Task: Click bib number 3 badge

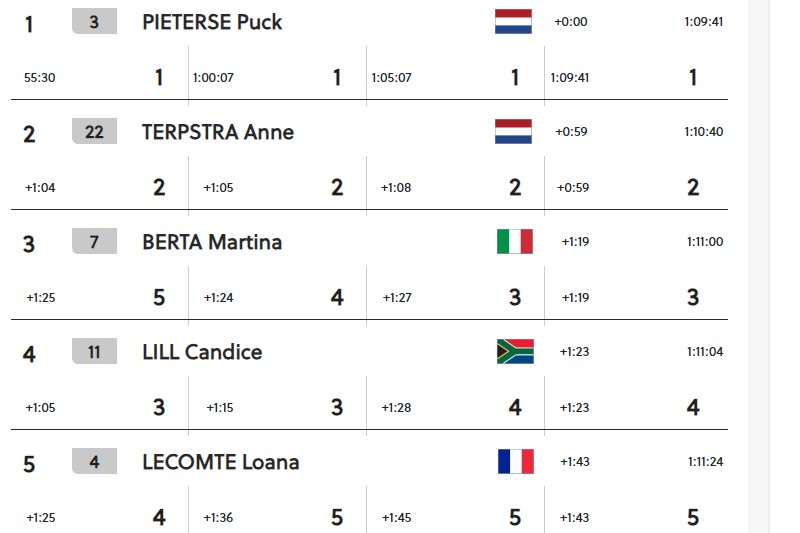Action: pos(94,21)
